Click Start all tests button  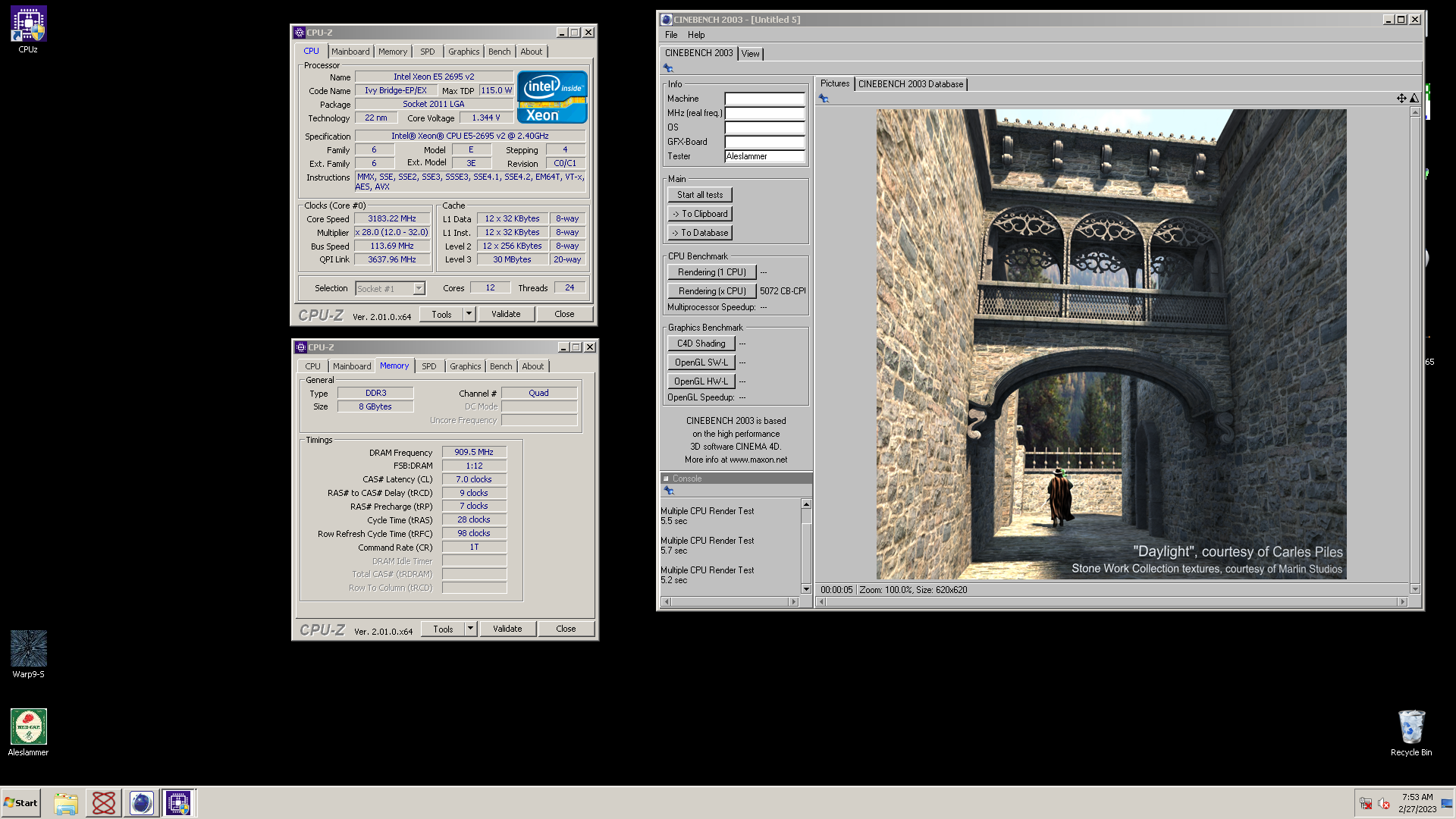coord(700,195)
